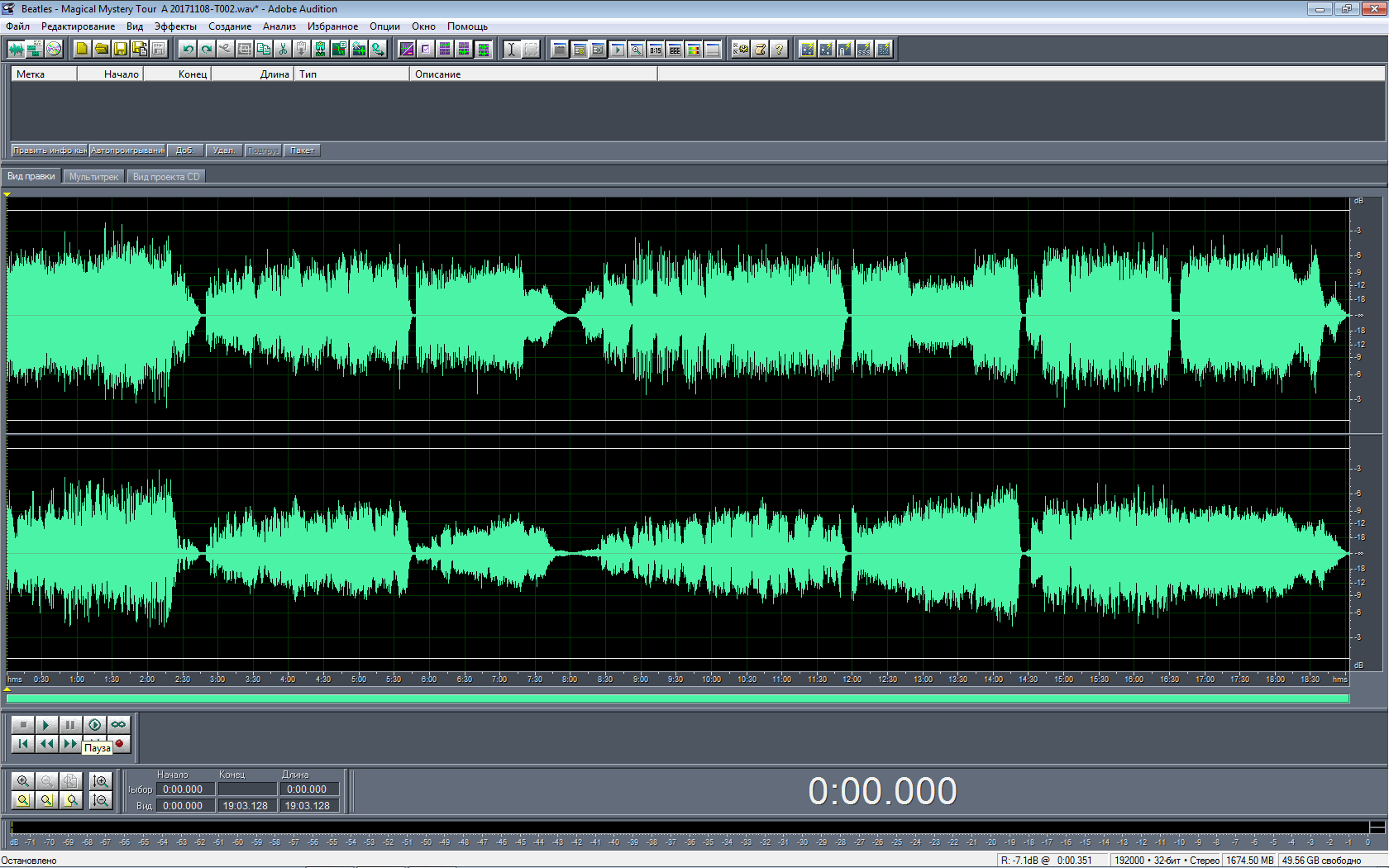
Task: Click the Автопроигрывание button
Action: (127, 150)
